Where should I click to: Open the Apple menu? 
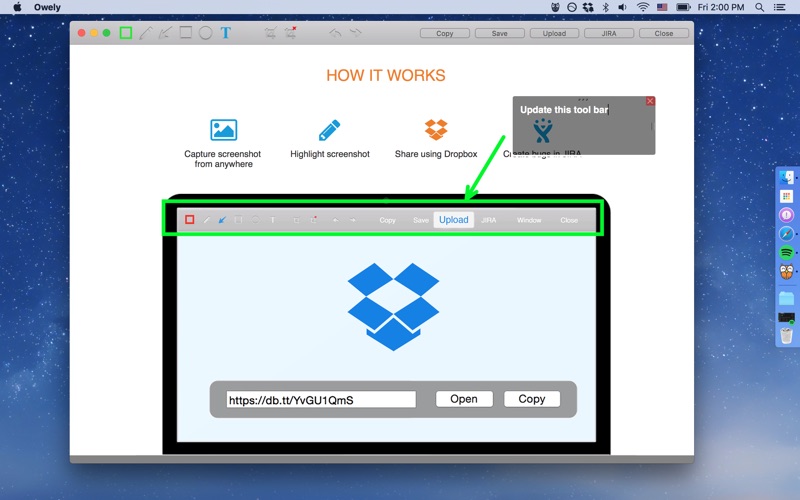(17, 7)
